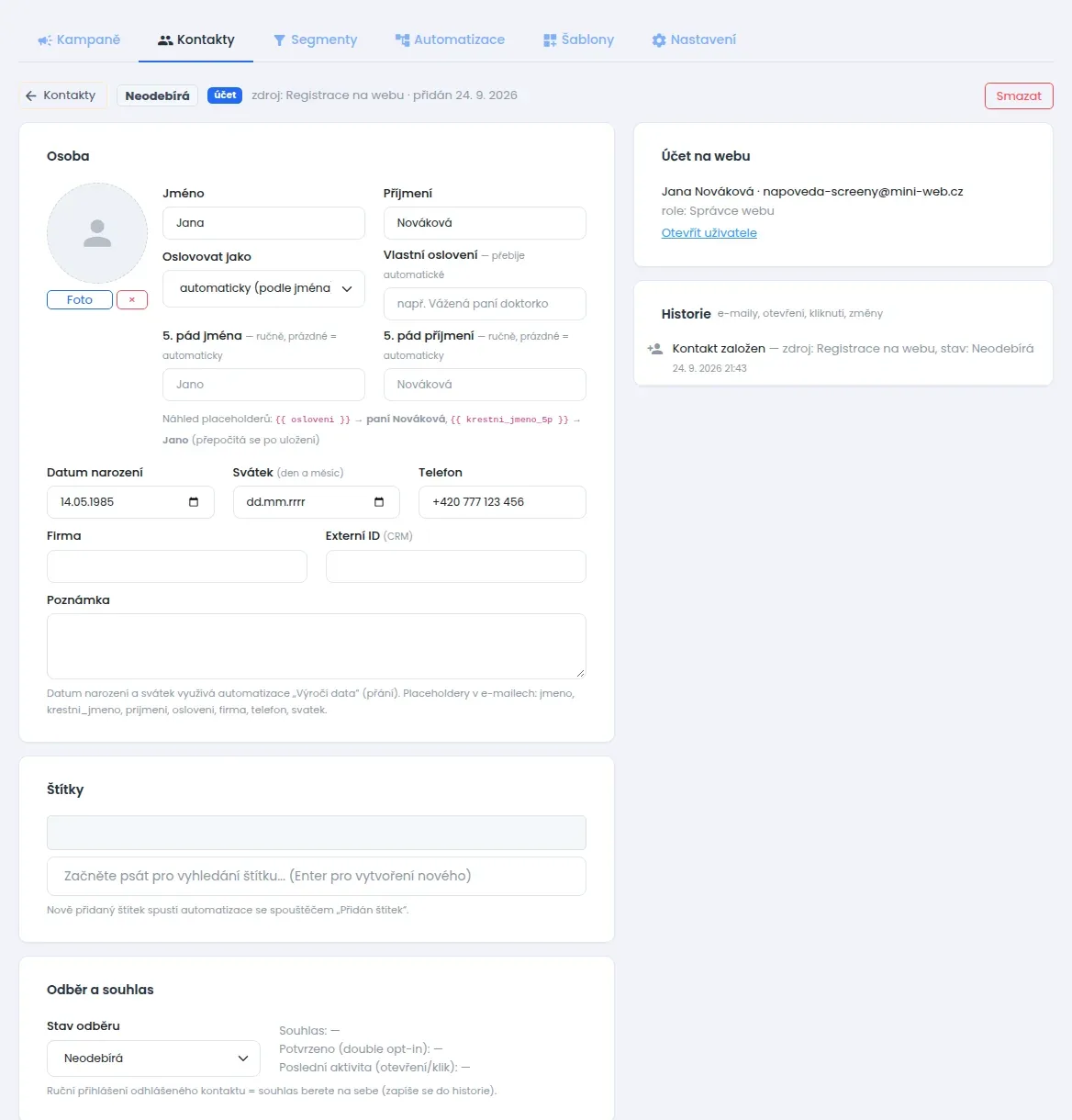
Task: Click the Neodebírá status badge
Action: (157, 95)
